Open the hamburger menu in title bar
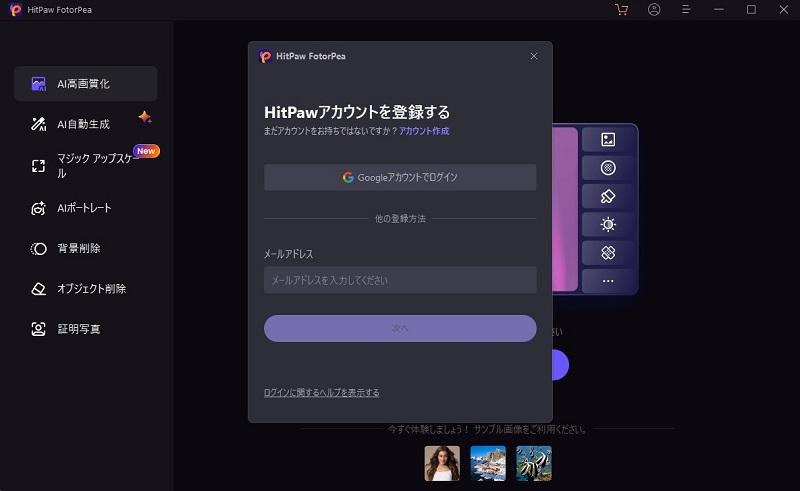The height and width of the screenshot is (491, 800). click(687, 10)
